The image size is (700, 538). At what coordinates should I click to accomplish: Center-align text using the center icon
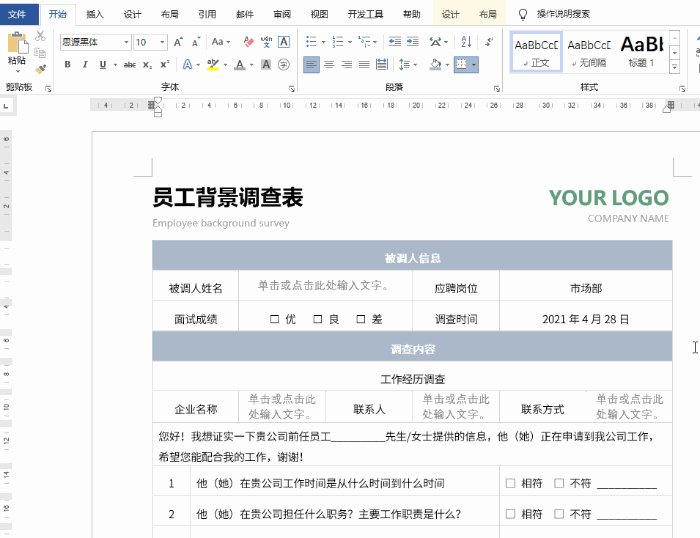click(x=330, y=64)
